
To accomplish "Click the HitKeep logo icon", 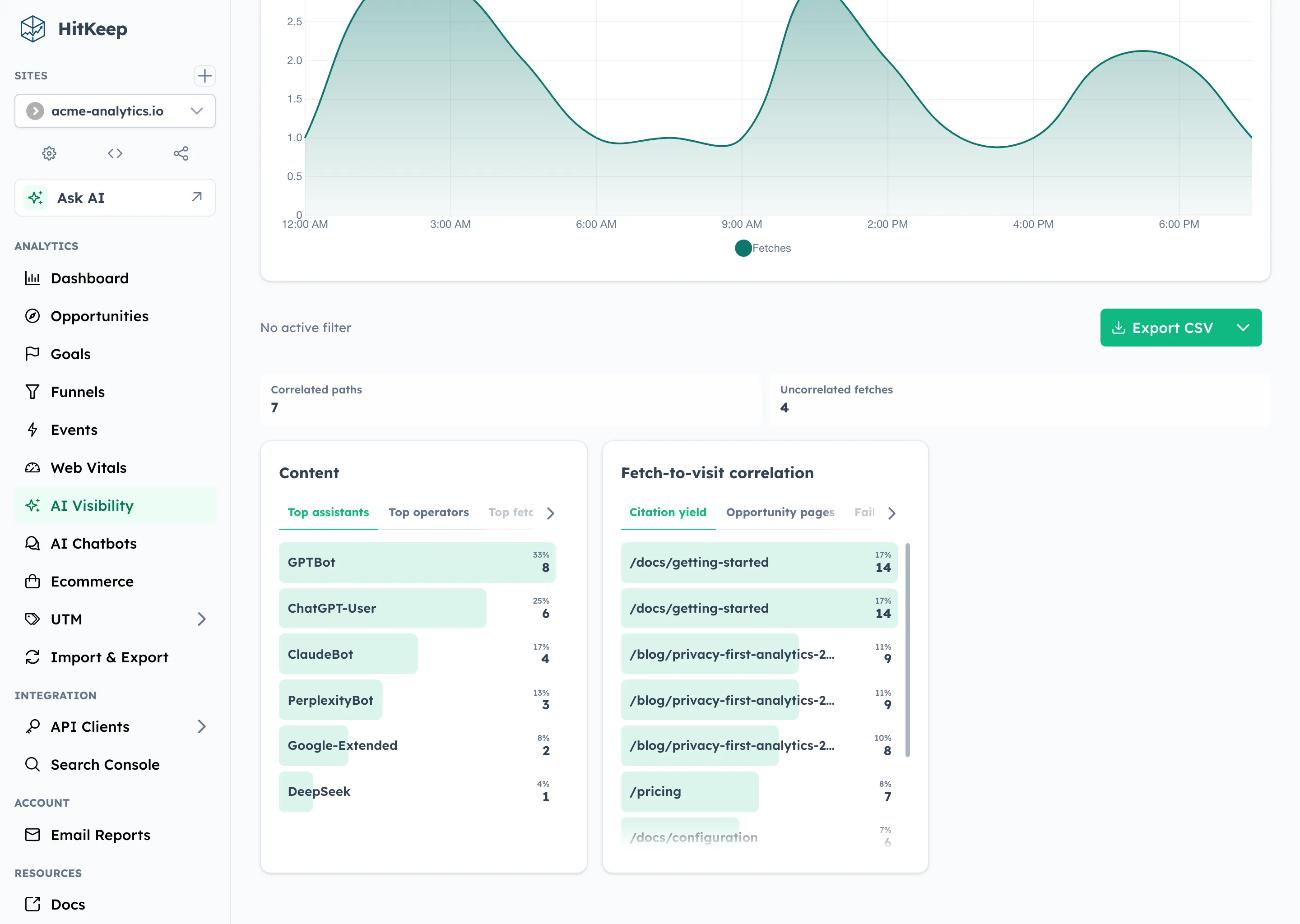I will pyautogui.click(x=32, y=28).
